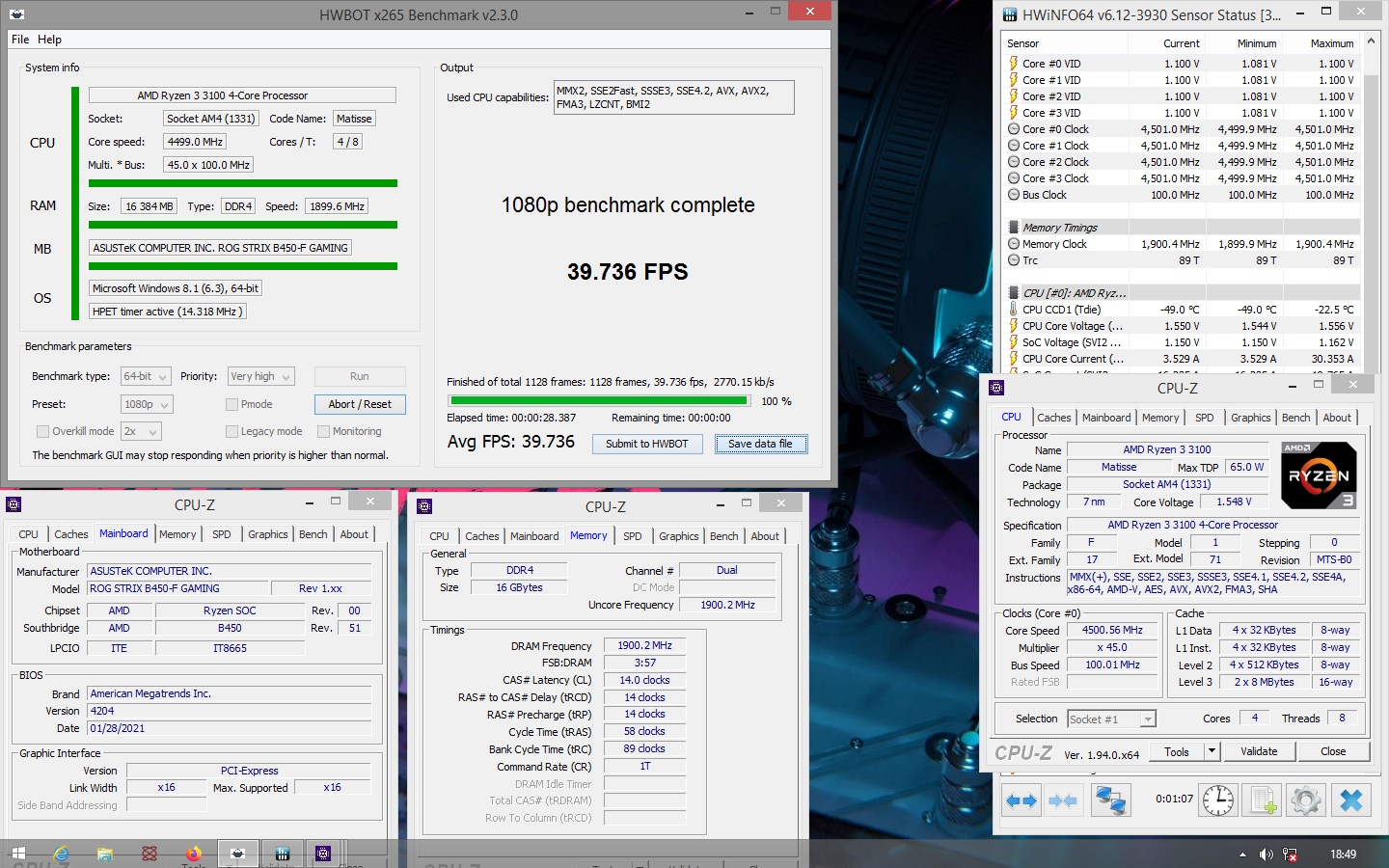Enable Monitoring checkbox

pyautogui.click(x=324, y=431)
